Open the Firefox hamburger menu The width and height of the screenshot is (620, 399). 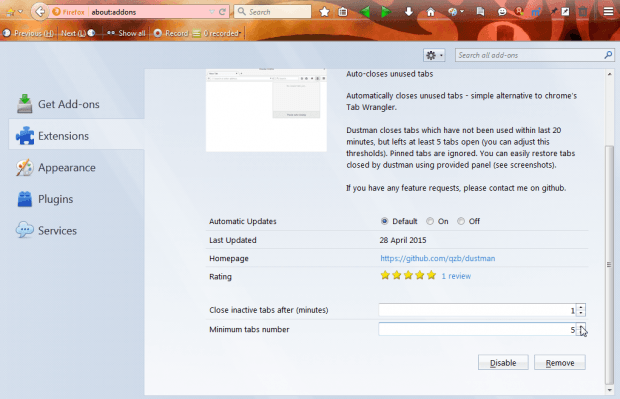point(609,12)
